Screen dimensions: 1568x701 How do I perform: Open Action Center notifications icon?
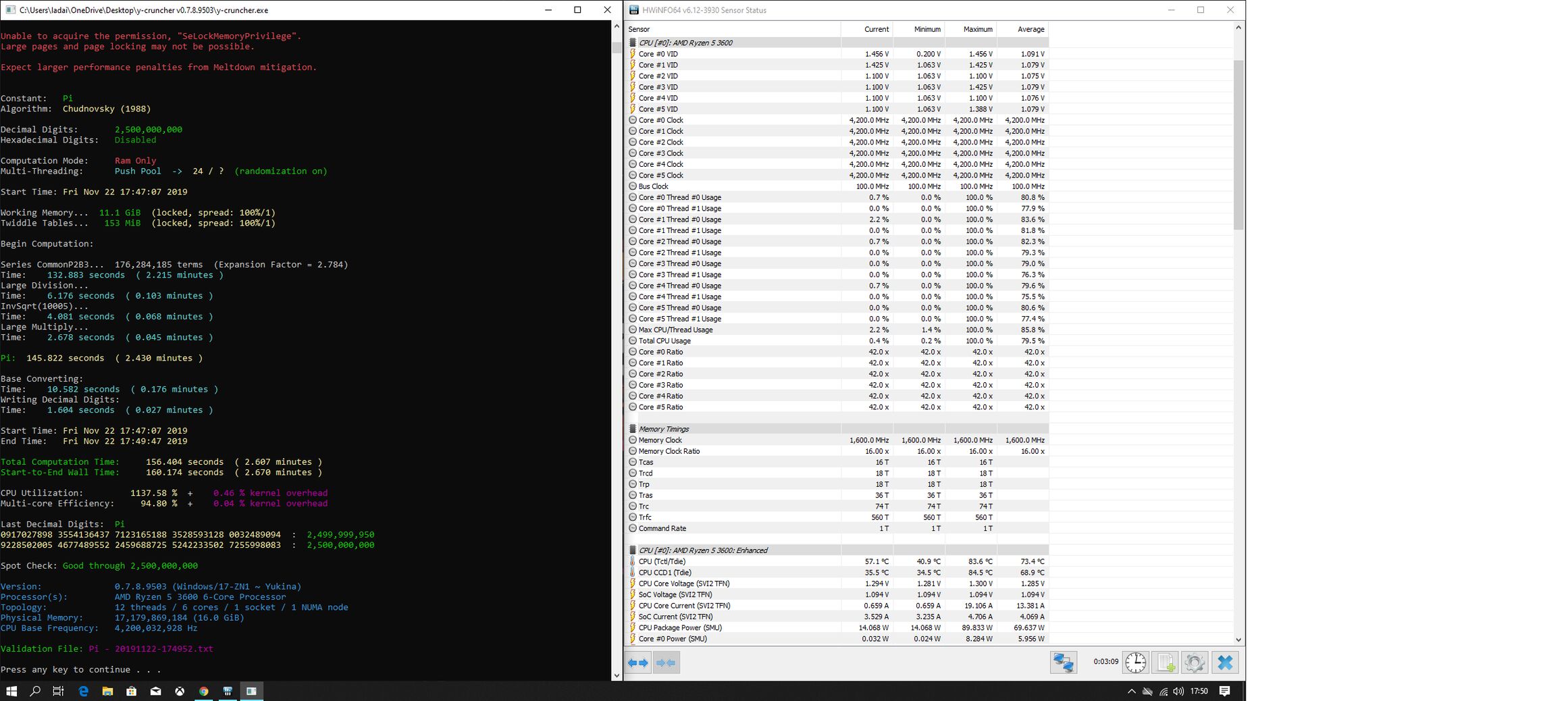tap(1225, 691)
